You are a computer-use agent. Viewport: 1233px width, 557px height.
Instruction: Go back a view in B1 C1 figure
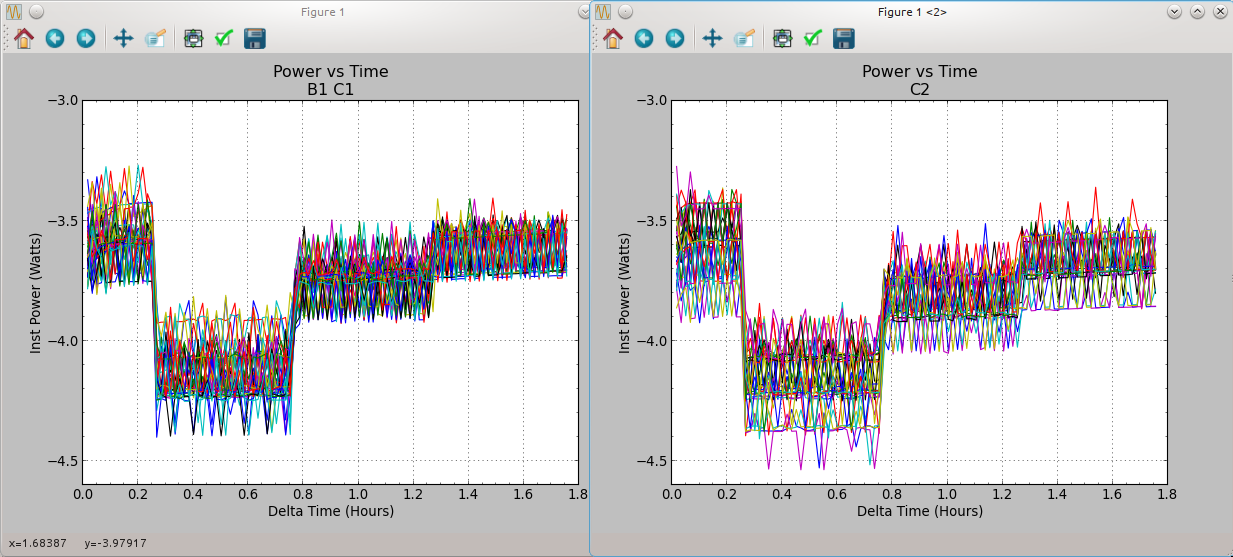click(55, 39)
